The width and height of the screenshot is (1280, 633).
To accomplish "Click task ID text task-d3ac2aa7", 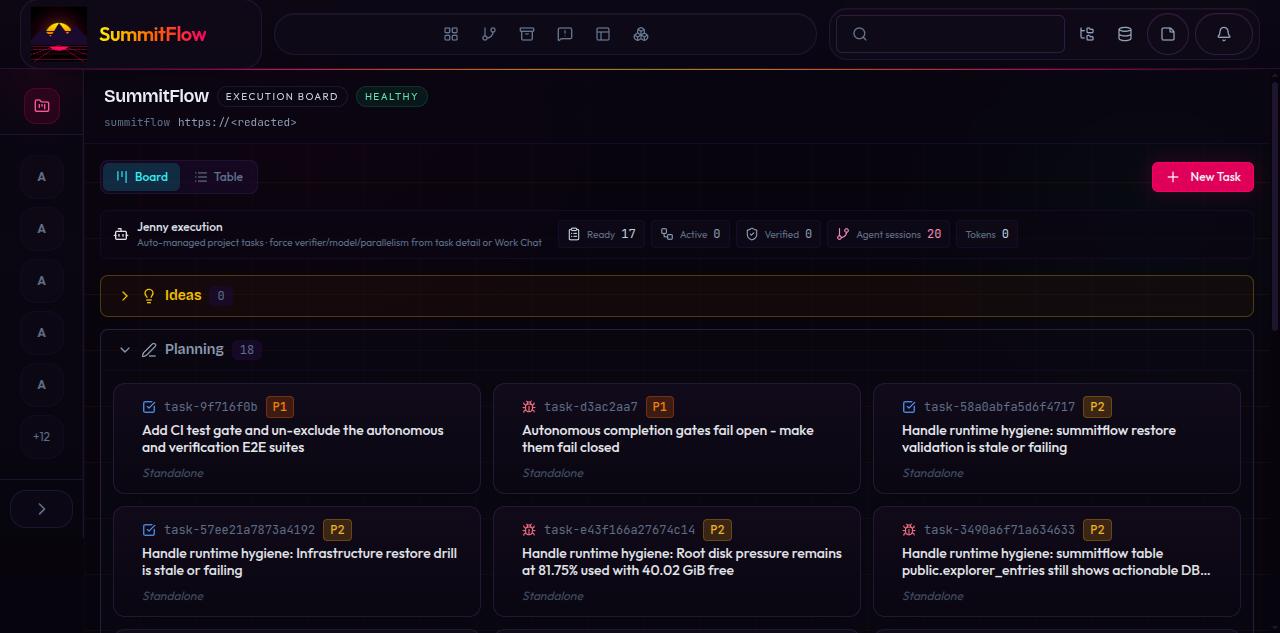I will tap(591, 407).
